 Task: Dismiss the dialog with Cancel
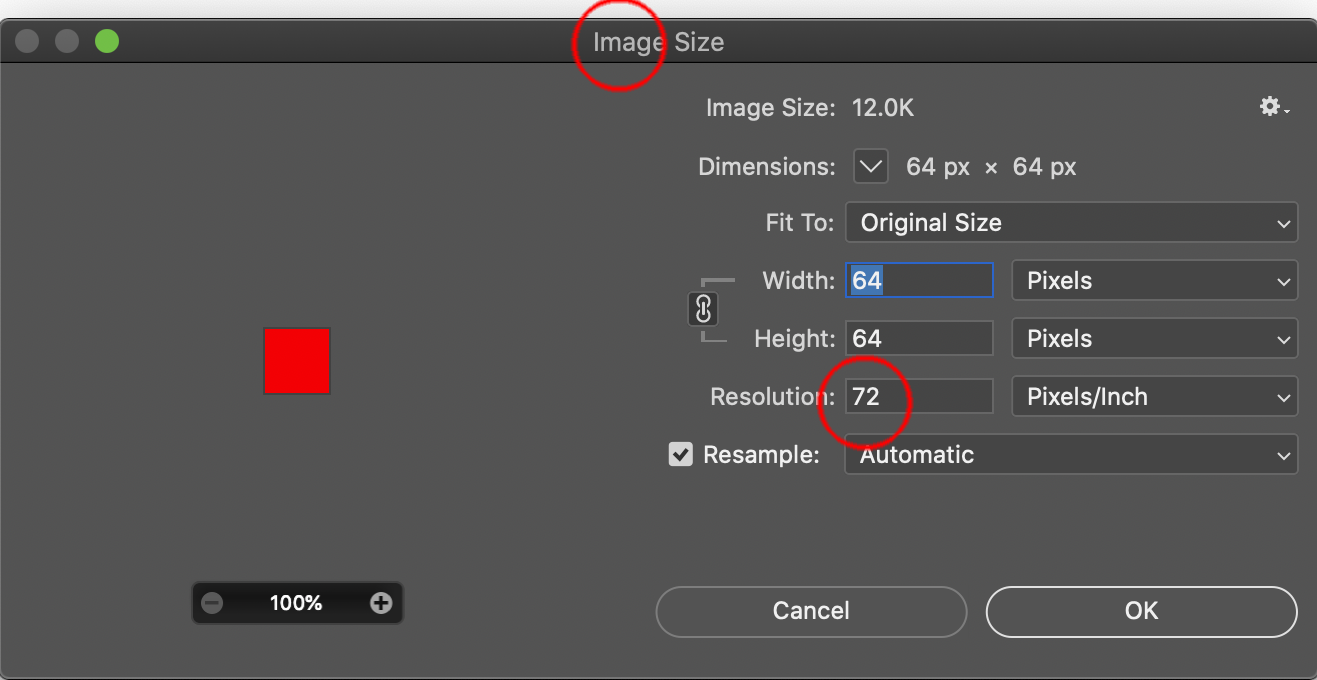[810, 611]
